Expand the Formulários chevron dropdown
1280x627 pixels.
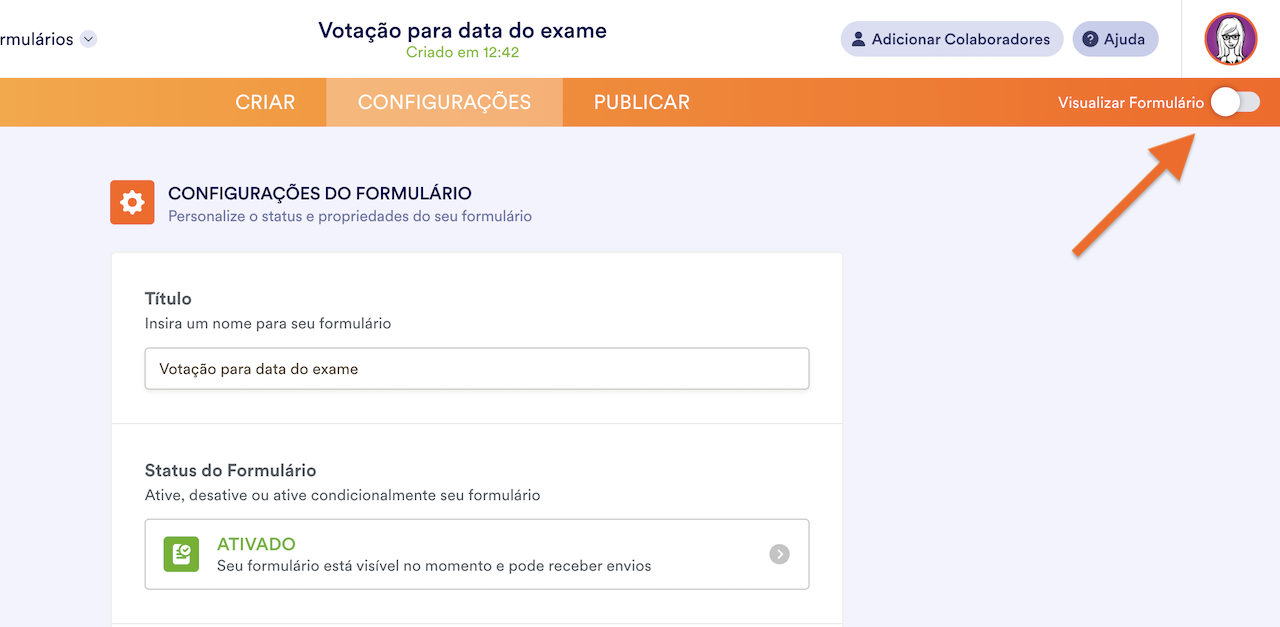[89, 40]
